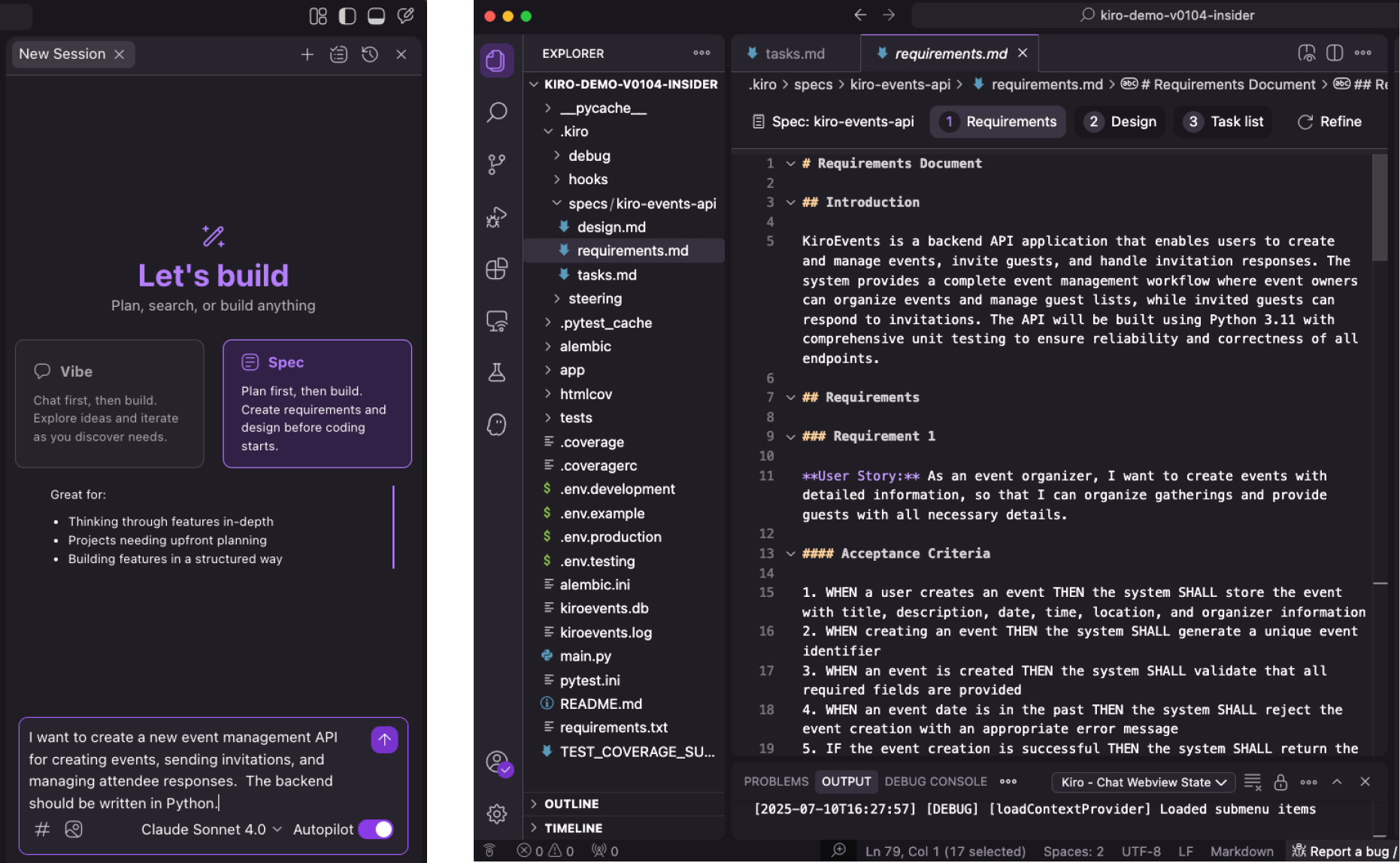Select the Kiro - Chat Webview State dropdown
This screenshot has width=1400, height=863.
point(1142,782)
